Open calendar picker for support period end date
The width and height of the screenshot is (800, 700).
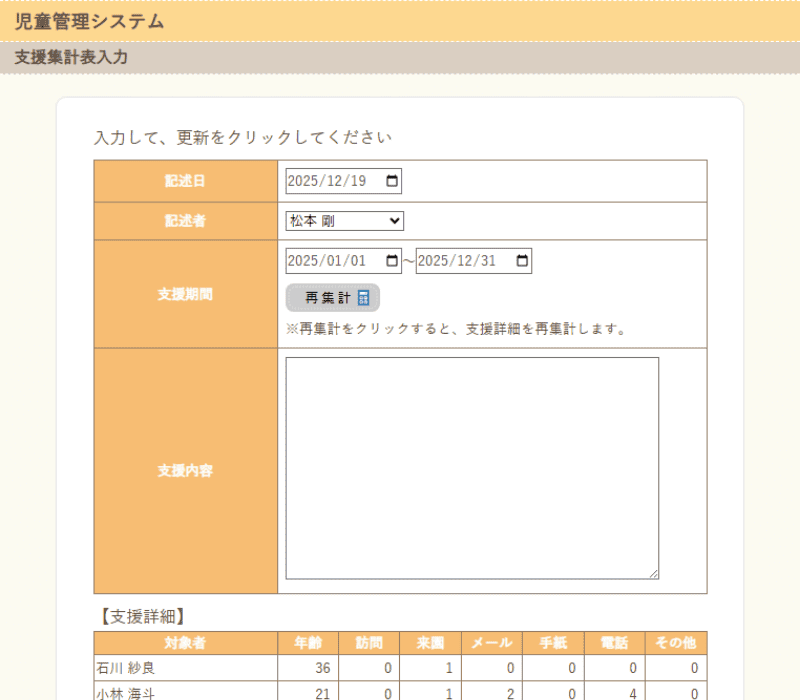coord(521,261)
